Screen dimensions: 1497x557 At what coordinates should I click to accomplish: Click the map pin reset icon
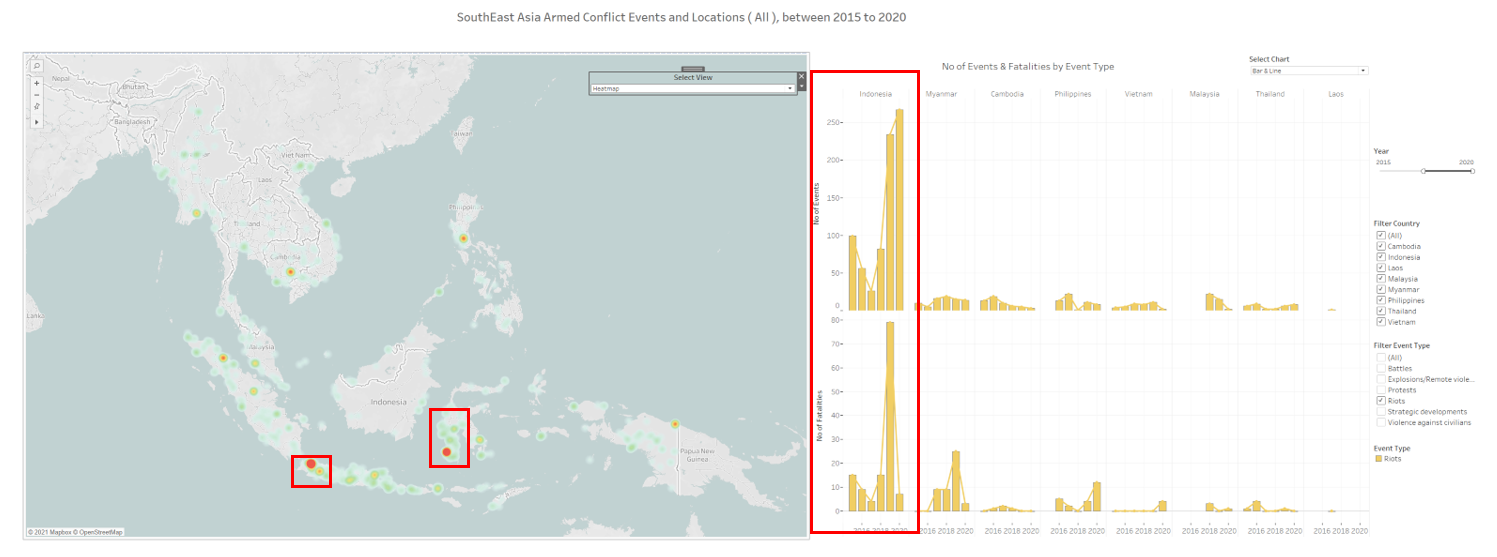(37, 105)
